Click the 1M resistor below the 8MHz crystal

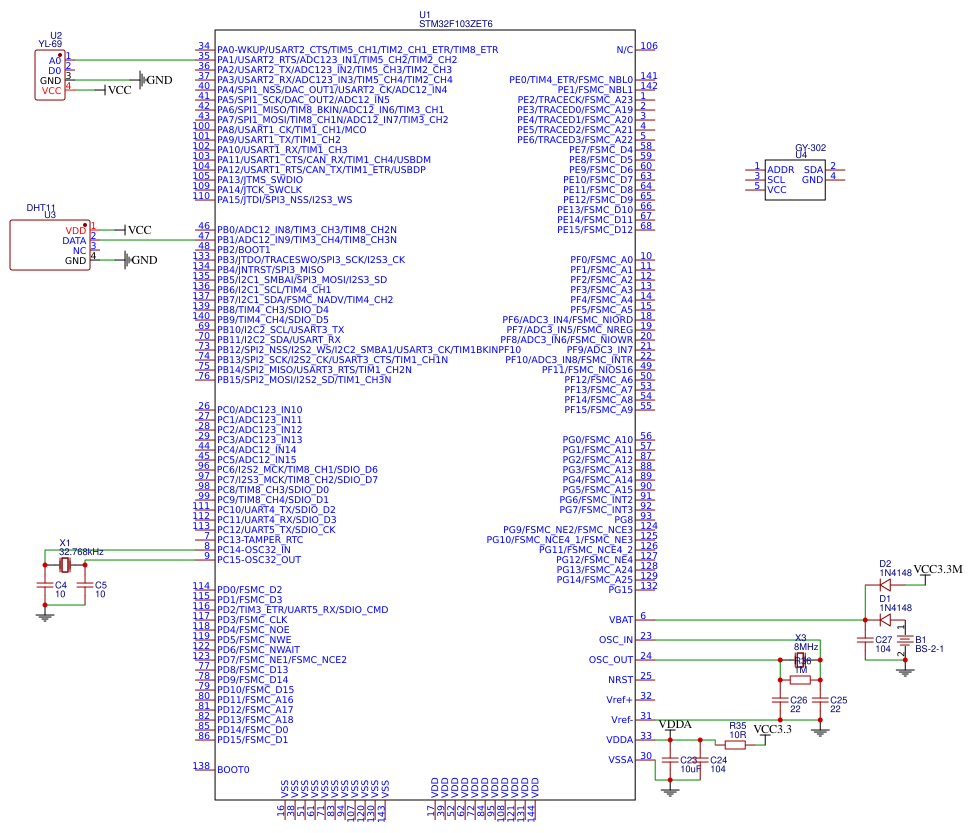click(x=800, y=680)
